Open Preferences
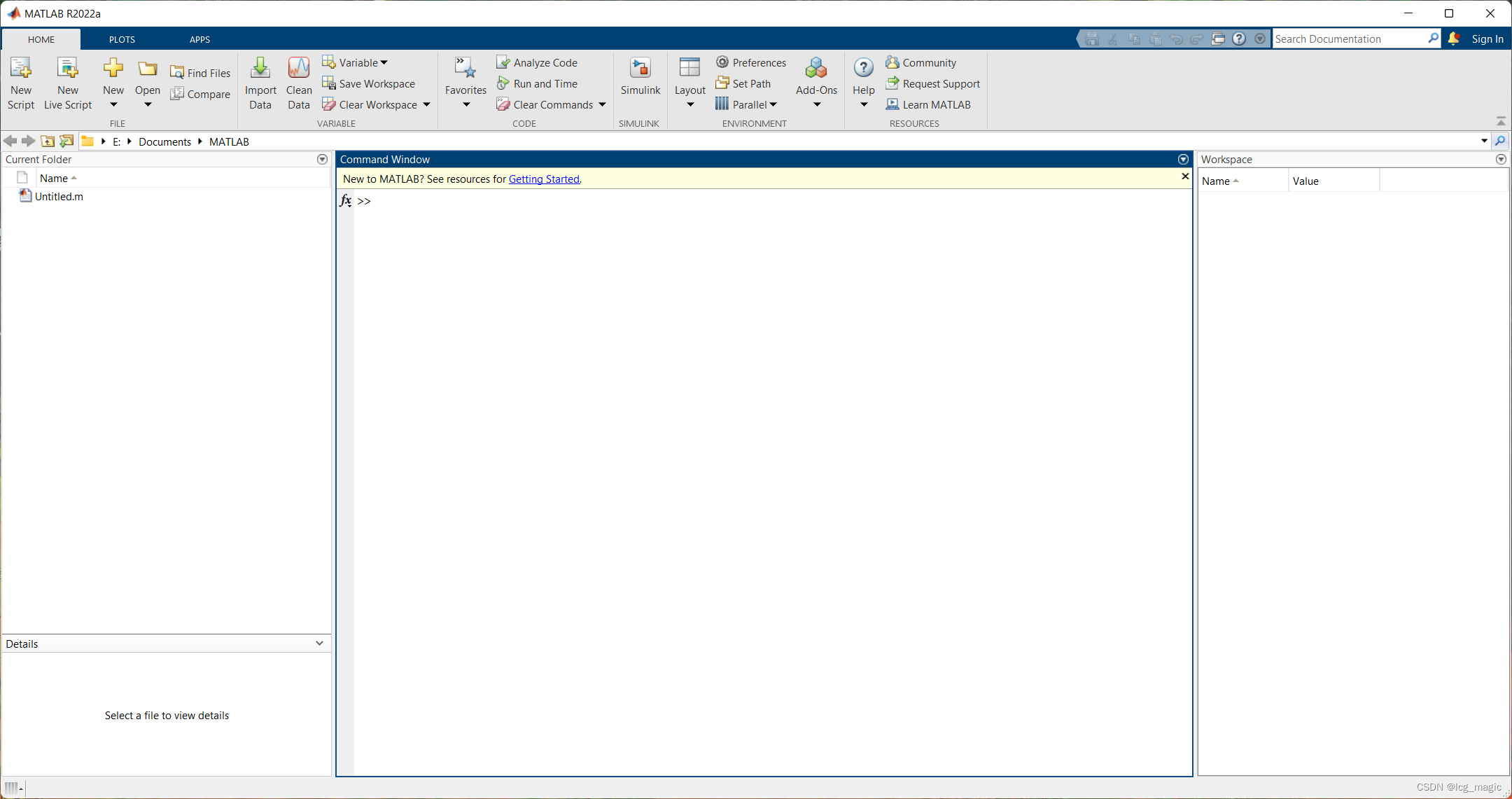The height and width of the screenshot is (799, 1512). (751, 62)
